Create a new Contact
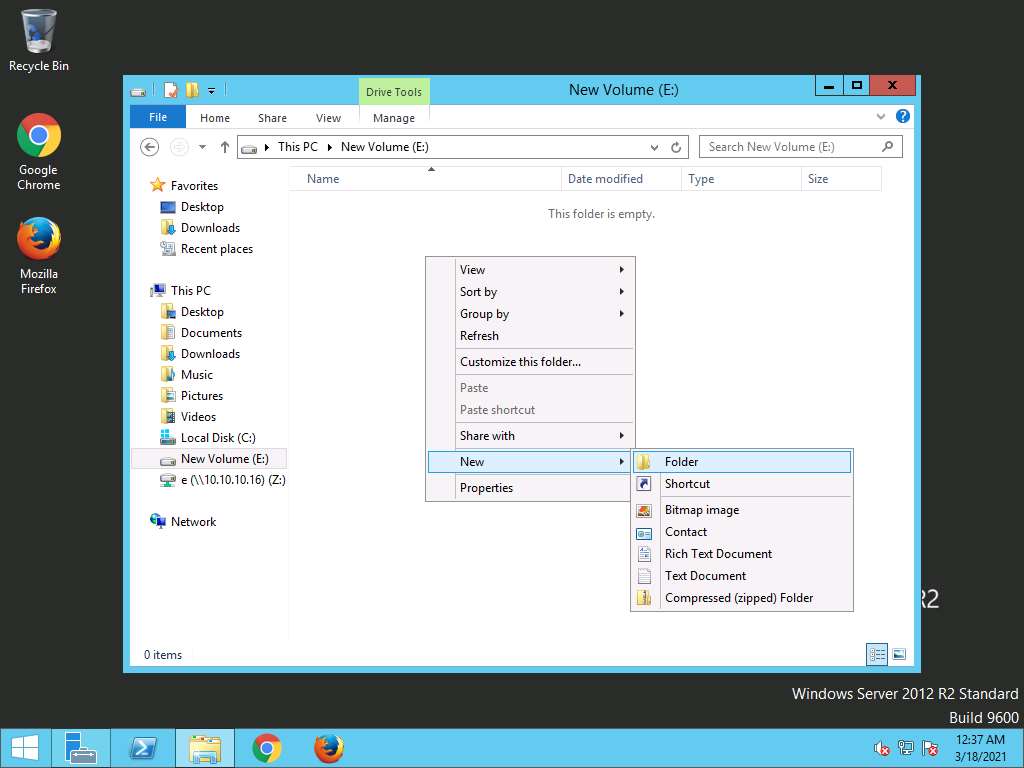 click(x=742, y=532)
